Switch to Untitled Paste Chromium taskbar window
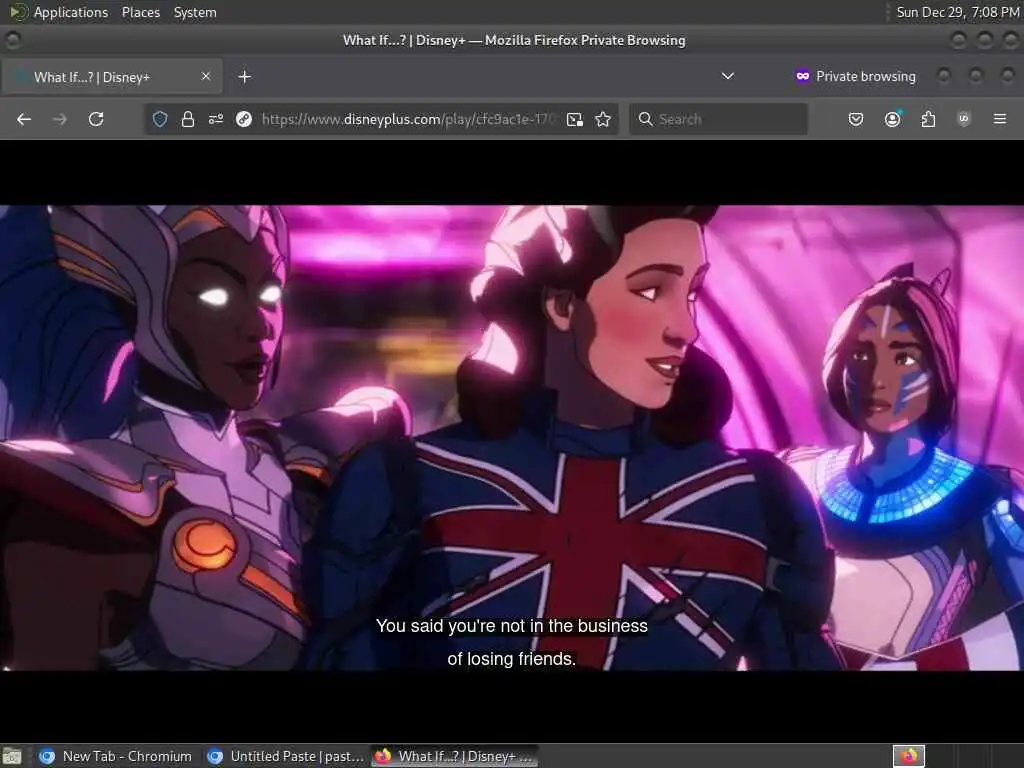The width and height of the screenshot is (1024, 768). [286, 756]
